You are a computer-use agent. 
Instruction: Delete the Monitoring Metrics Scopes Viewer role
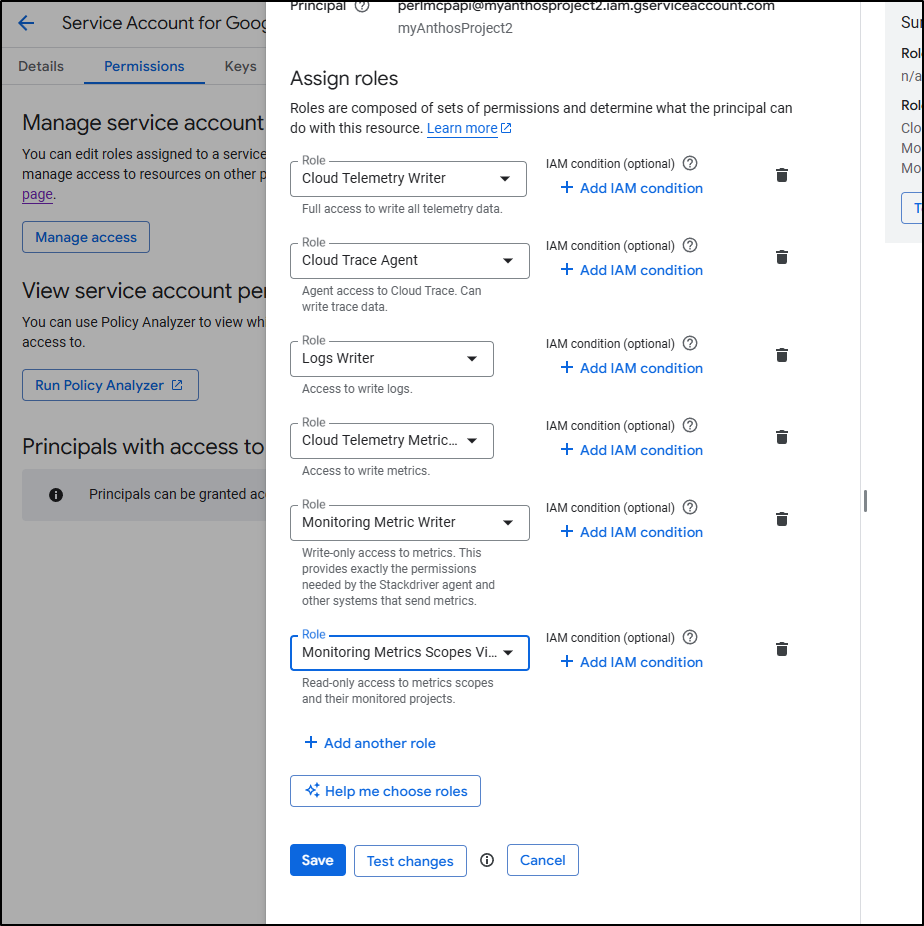[x=782, y=649]
